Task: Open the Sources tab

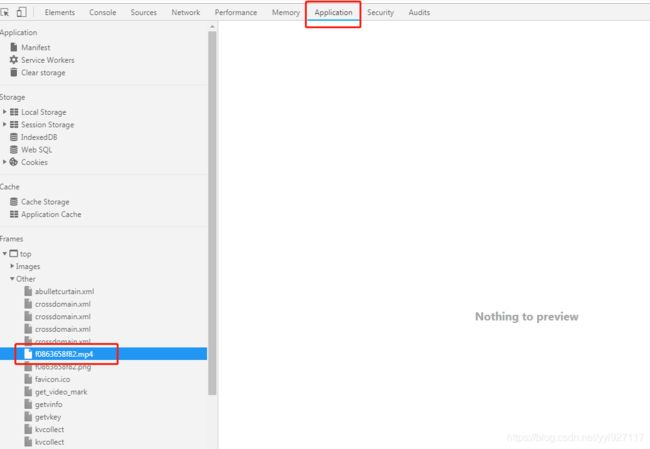Action: tap(143, 12)
